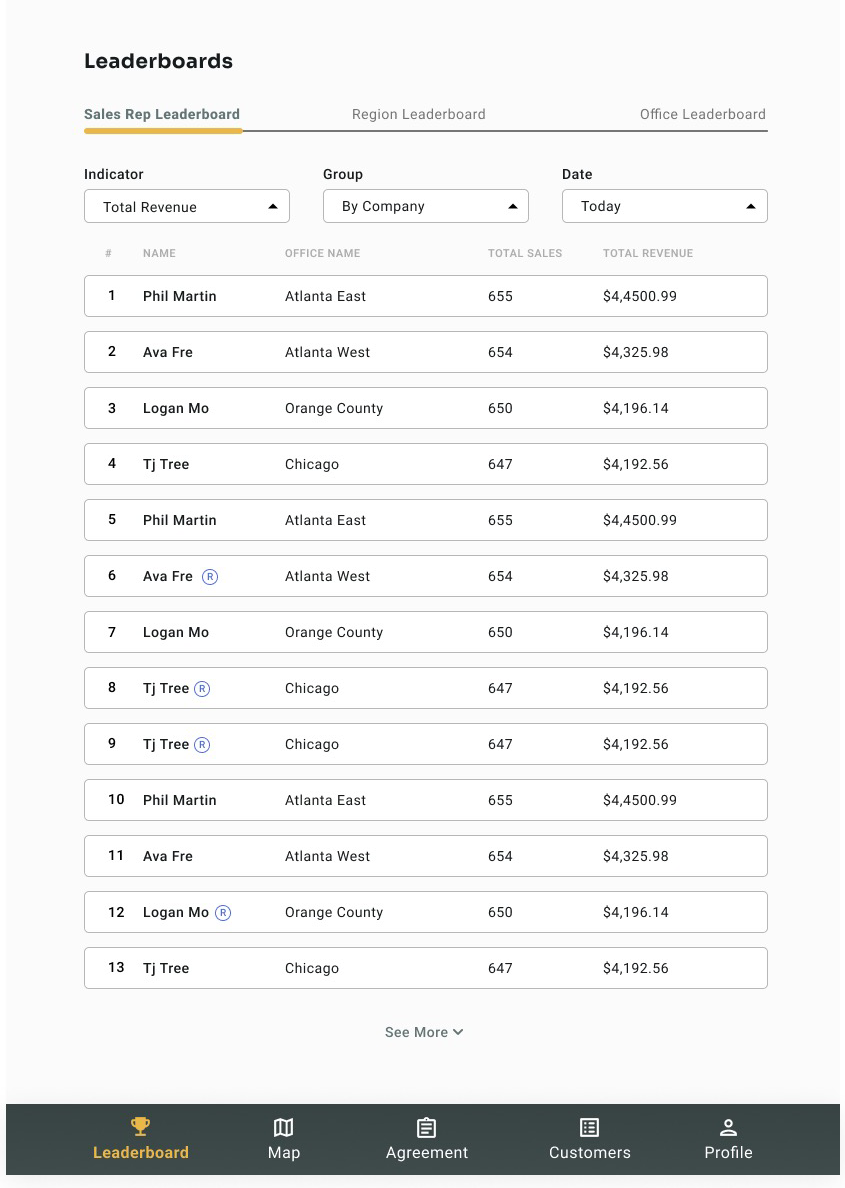The height and width of the screenshot is (1188, 845).
Task: Select the Leaderboard trophy icon
Action: 140,1126
